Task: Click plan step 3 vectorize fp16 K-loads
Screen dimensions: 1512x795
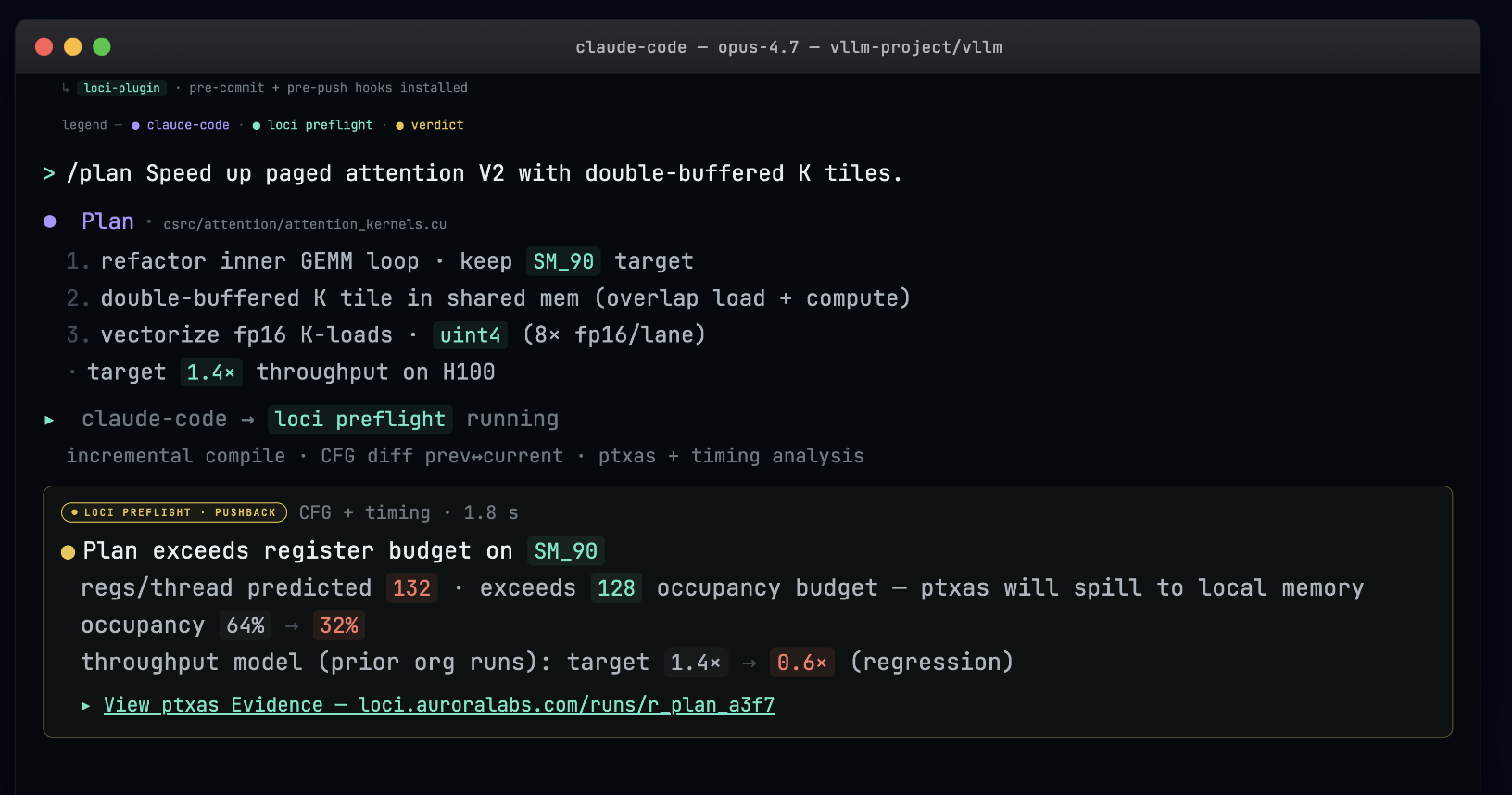Action: pyautogui.click(x=385, y=334)
